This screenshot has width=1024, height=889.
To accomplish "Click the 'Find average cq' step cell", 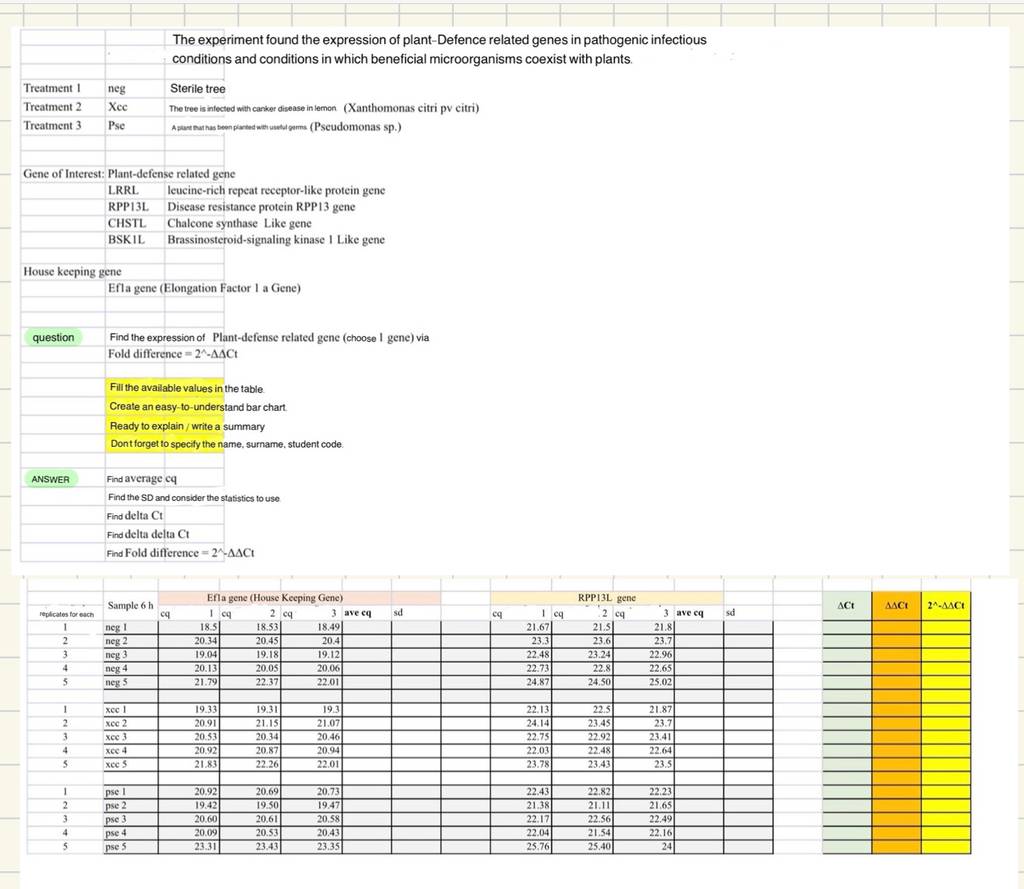I will coord(142,479).
